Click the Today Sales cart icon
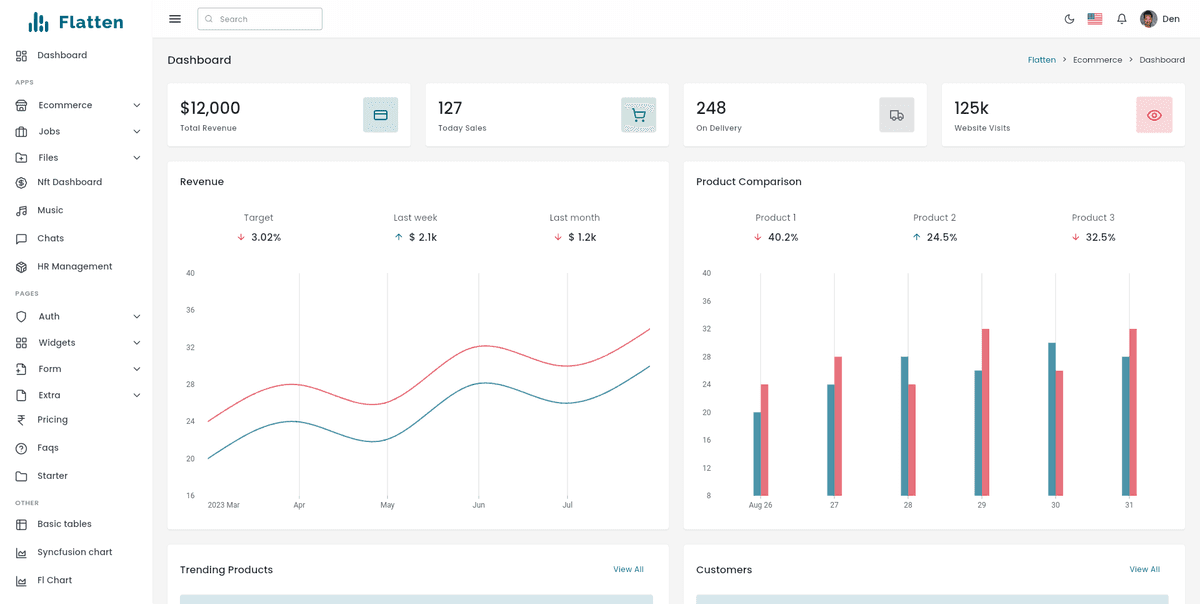The image size is (1200, 604). click(638, 115)
